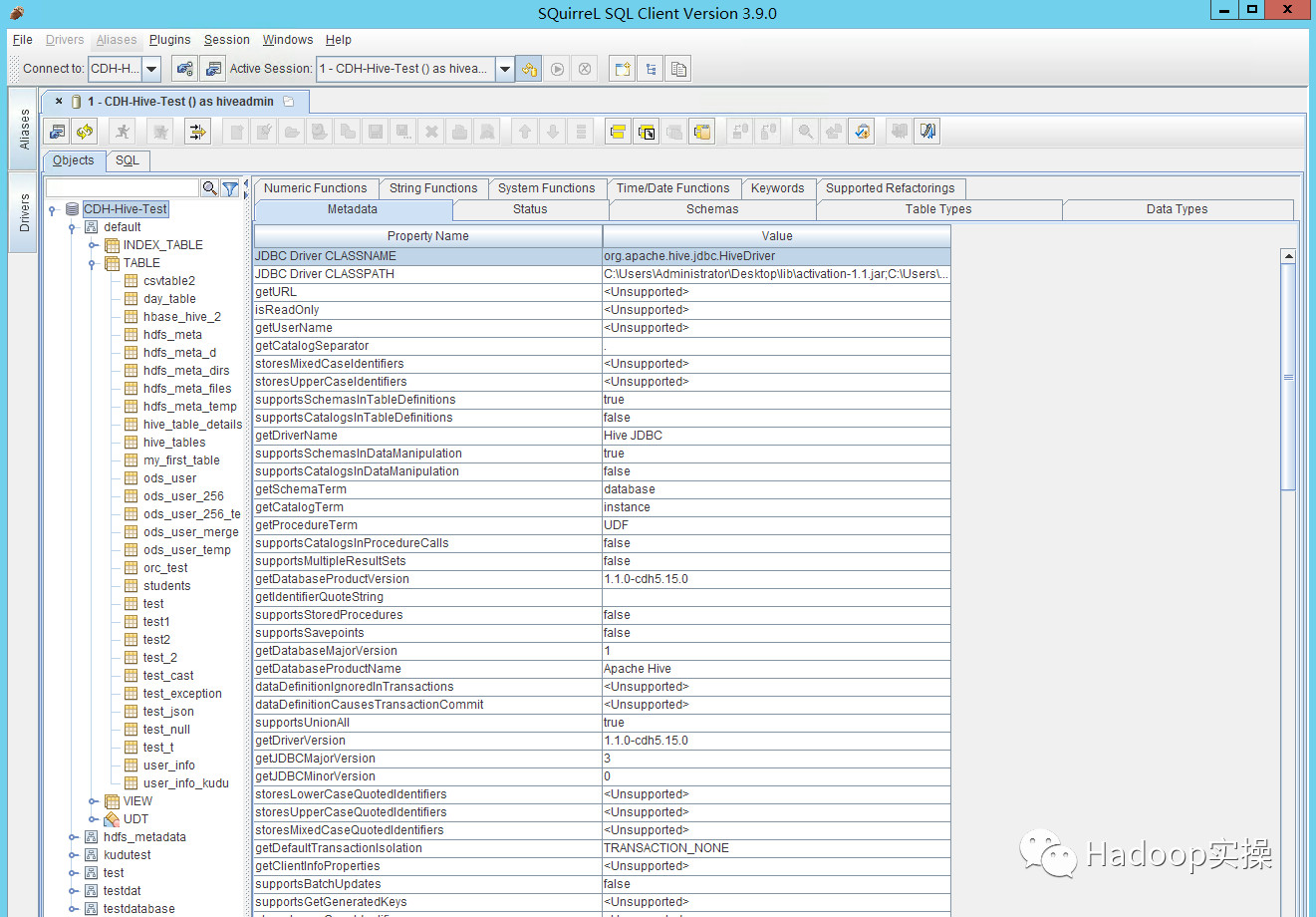Close the CDH-Hive-Test session tab
This screenshot has height=917, width=1316.
[x=59, y=101]
